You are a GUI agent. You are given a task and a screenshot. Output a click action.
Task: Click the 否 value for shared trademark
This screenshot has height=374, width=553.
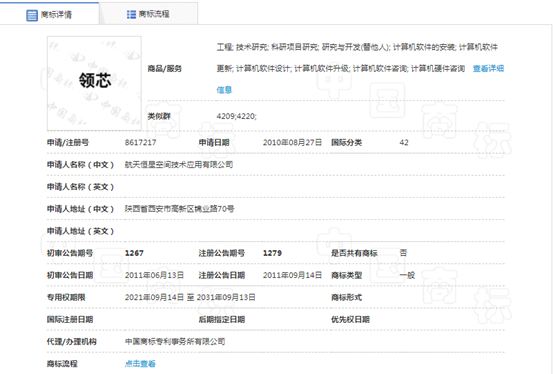click(x=403, y=253)
